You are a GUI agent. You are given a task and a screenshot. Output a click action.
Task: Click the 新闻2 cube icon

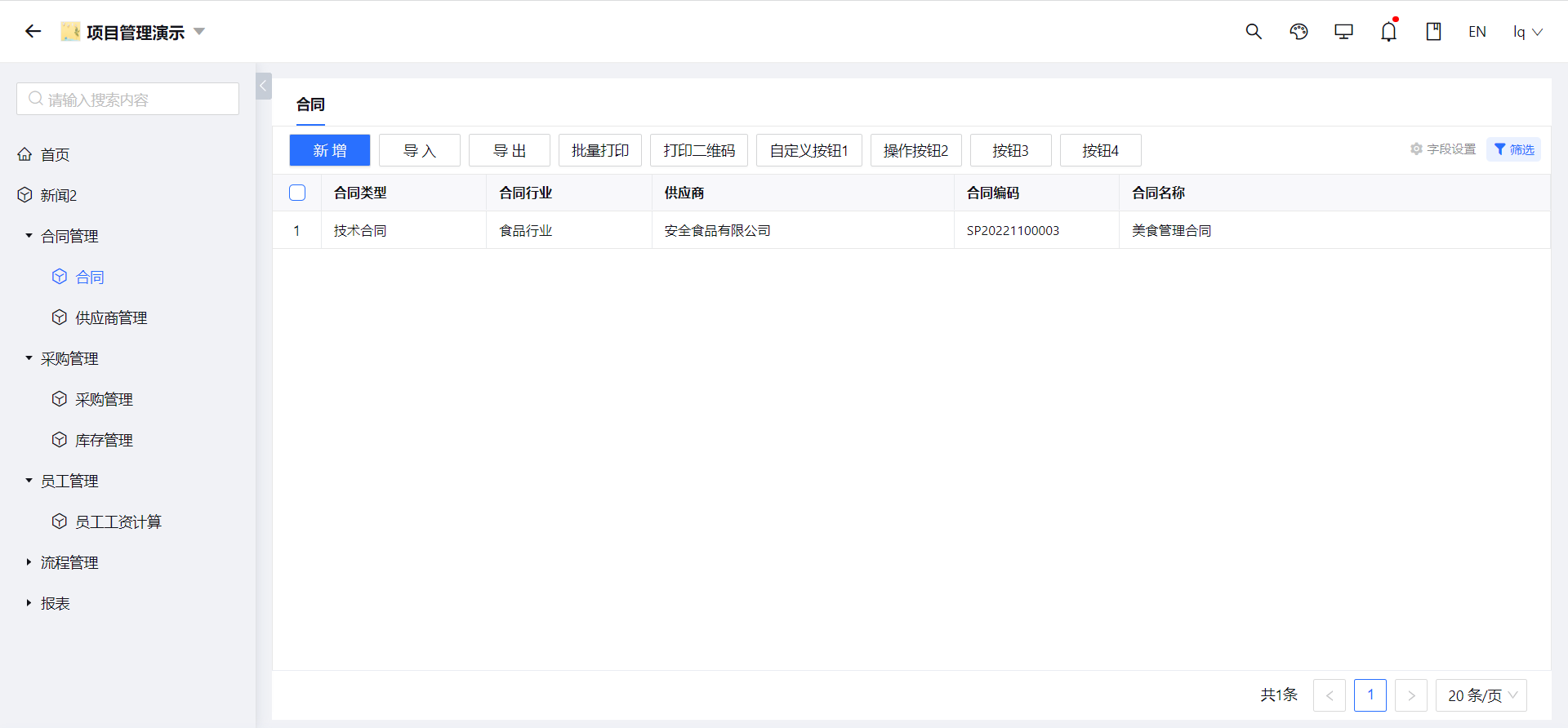pyautogui.click(x=24, y=195)
